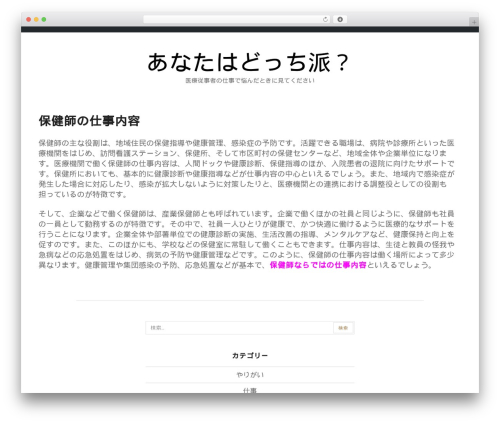Image resolution: width=500 pixels, height=423 pixels.
Task: Click the first paragraph beginning 保健師の主な役割は
Action: [247, 169]
